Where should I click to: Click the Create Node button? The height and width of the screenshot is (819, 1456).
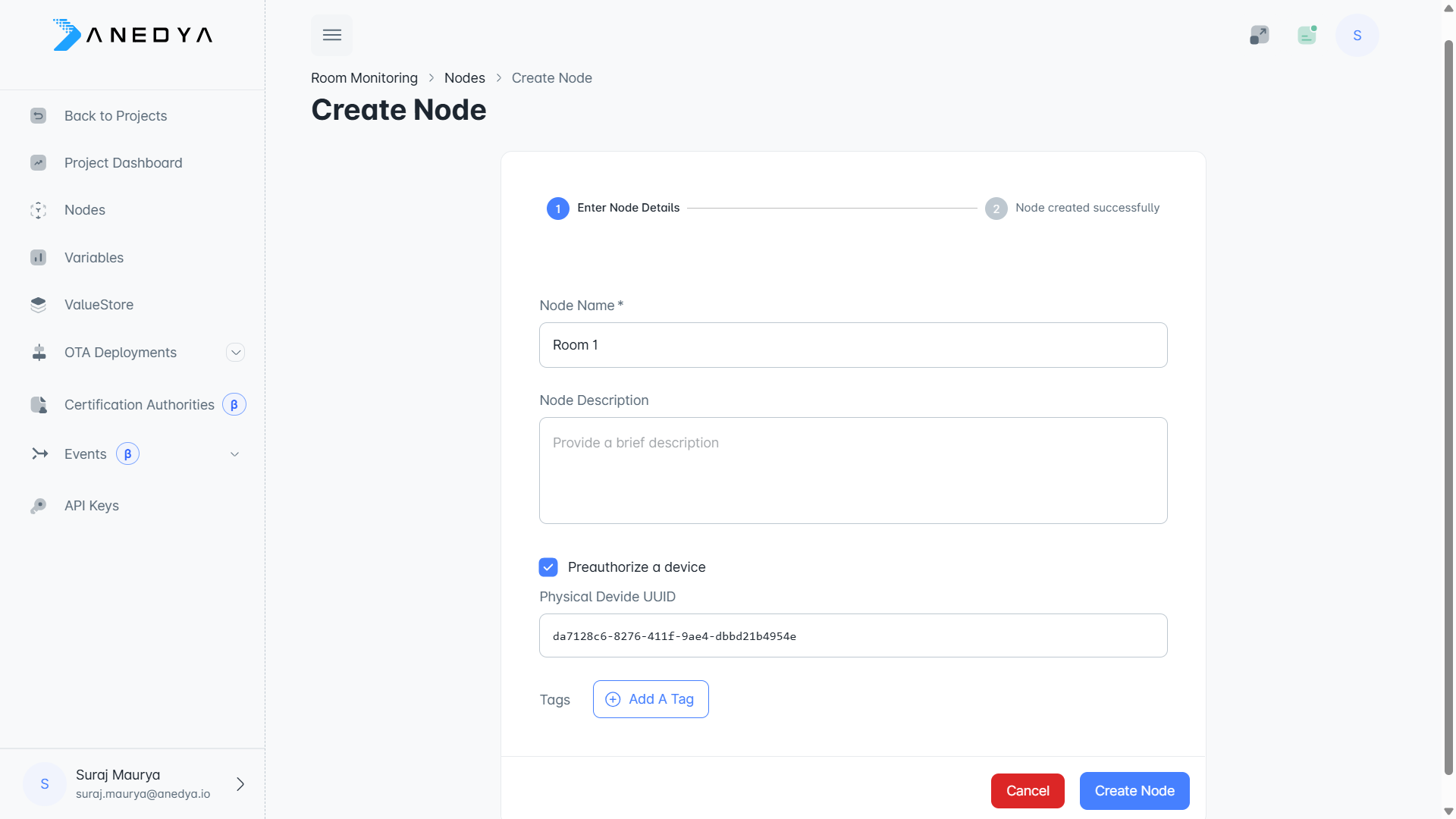point(1134,791)
